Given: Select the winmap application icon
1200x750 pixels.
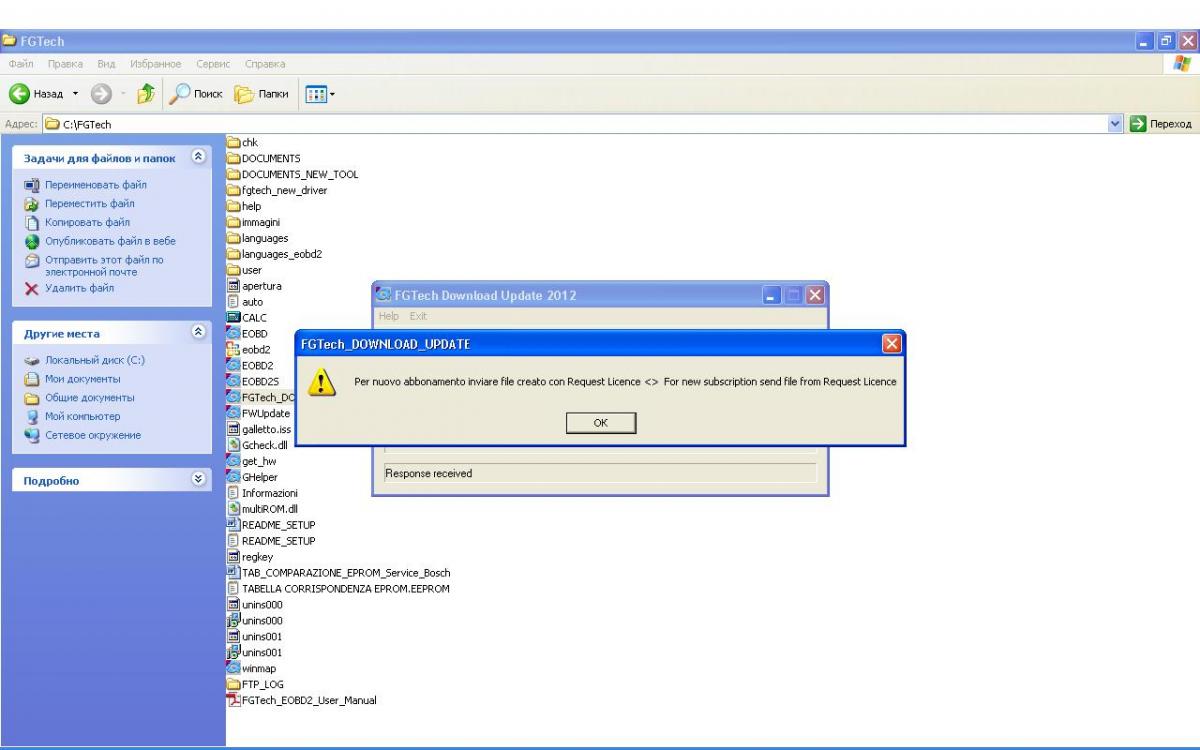Looking at the screenshot, I should (x=235, y=668).
